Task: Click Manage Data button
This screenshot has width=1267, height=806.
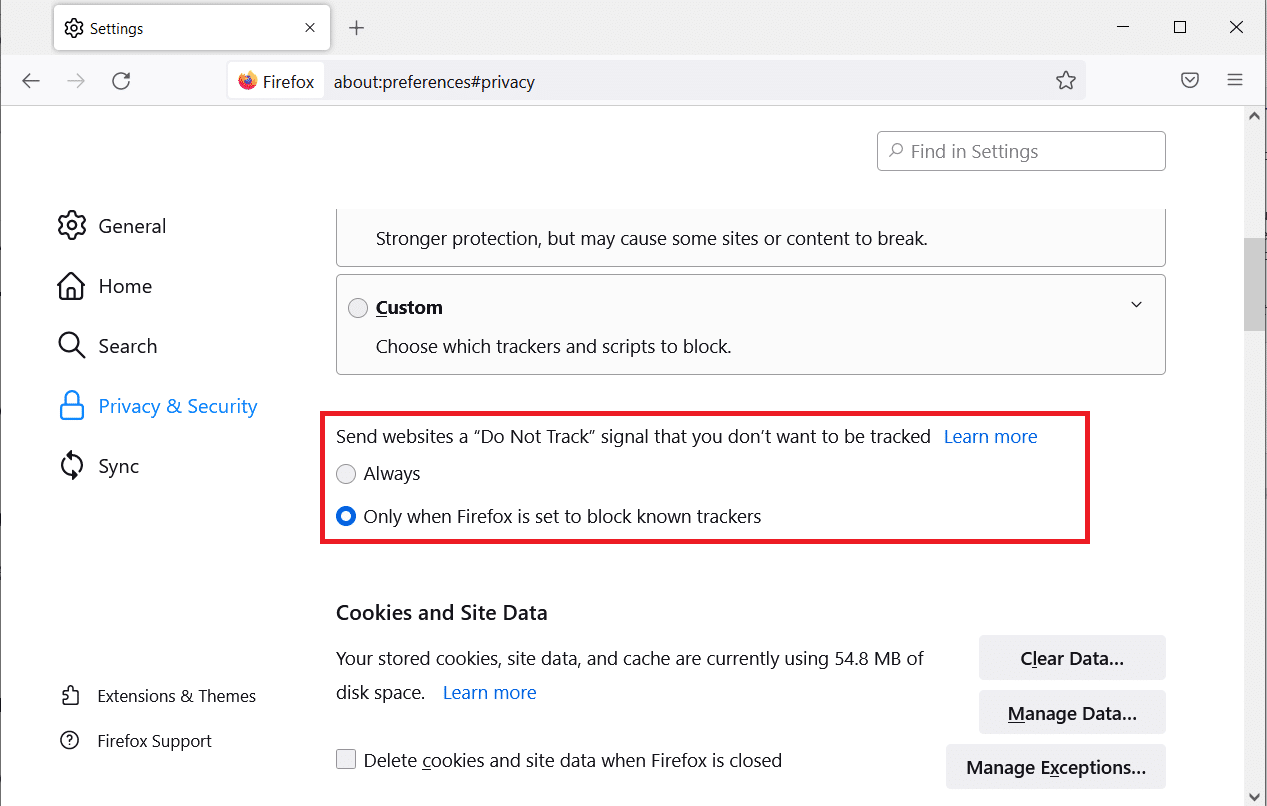Action: (1072, 713)
